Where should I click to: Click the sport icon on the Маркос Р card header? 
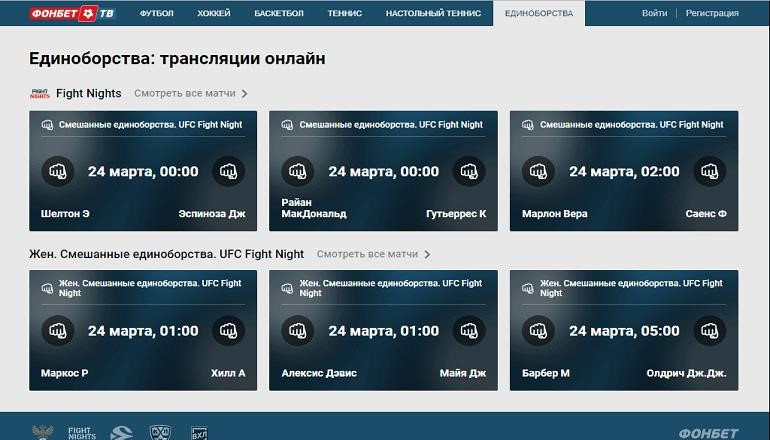pos(47,288)
